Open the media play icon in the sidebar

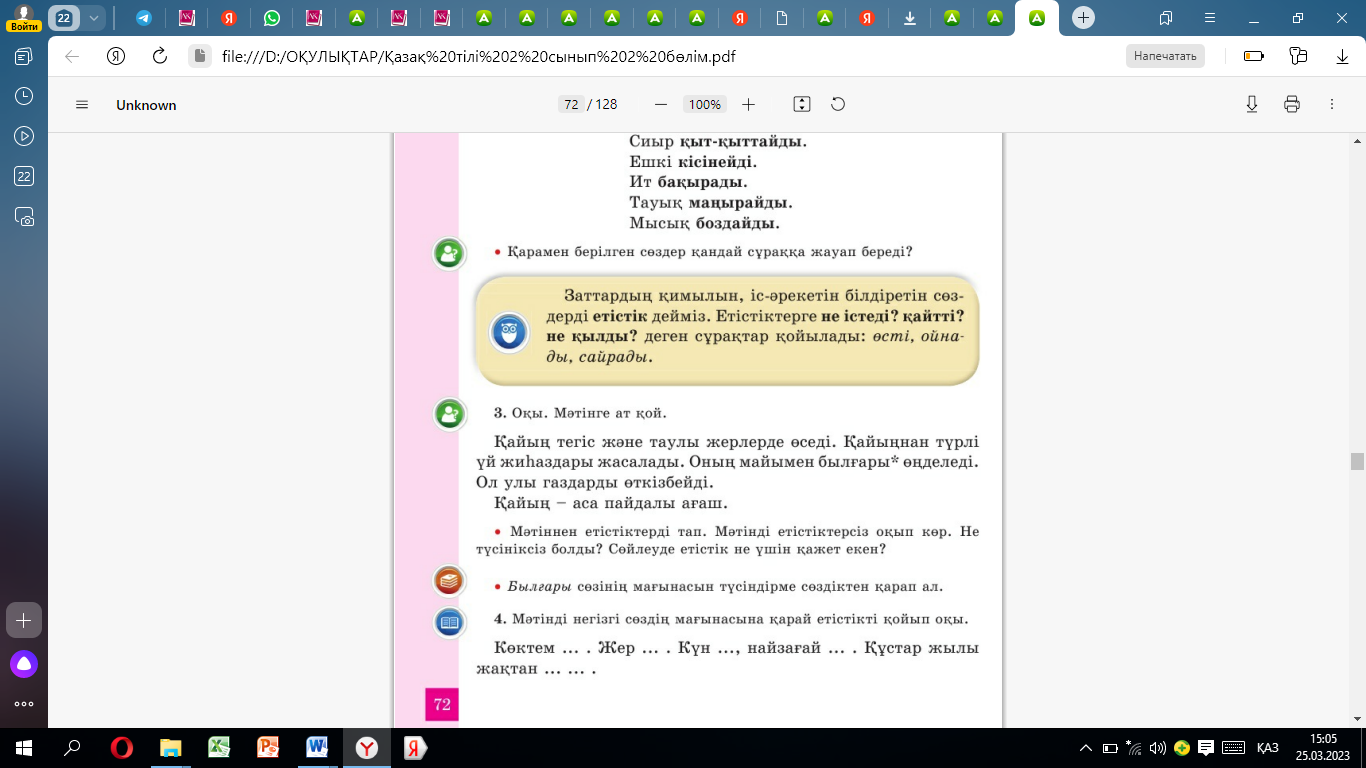24,136
